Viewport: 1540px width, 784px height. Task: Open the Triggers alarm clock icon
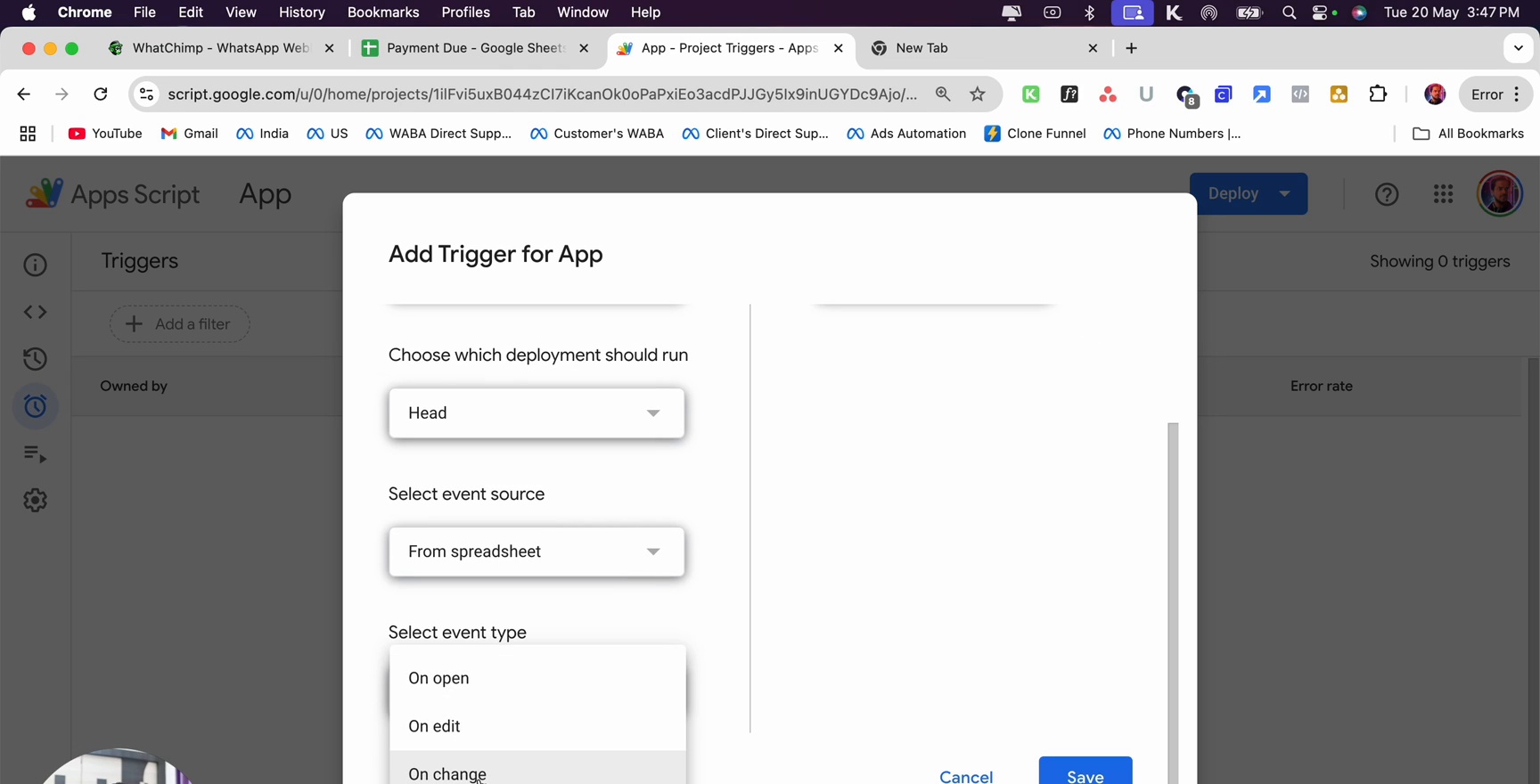click(x=35, y=406)
